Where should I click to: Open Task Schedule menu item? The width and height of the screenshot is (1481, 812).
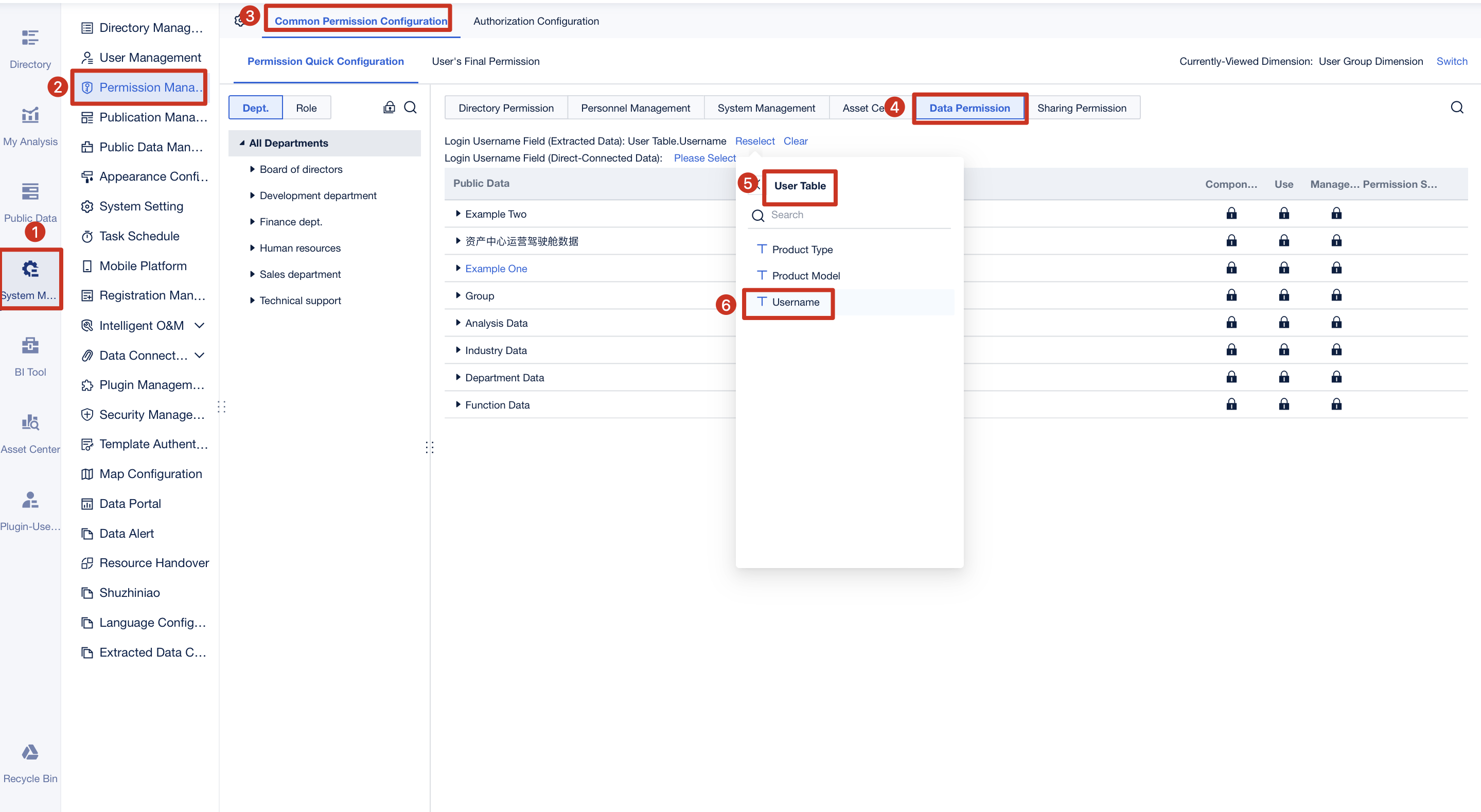coord(131,236)
